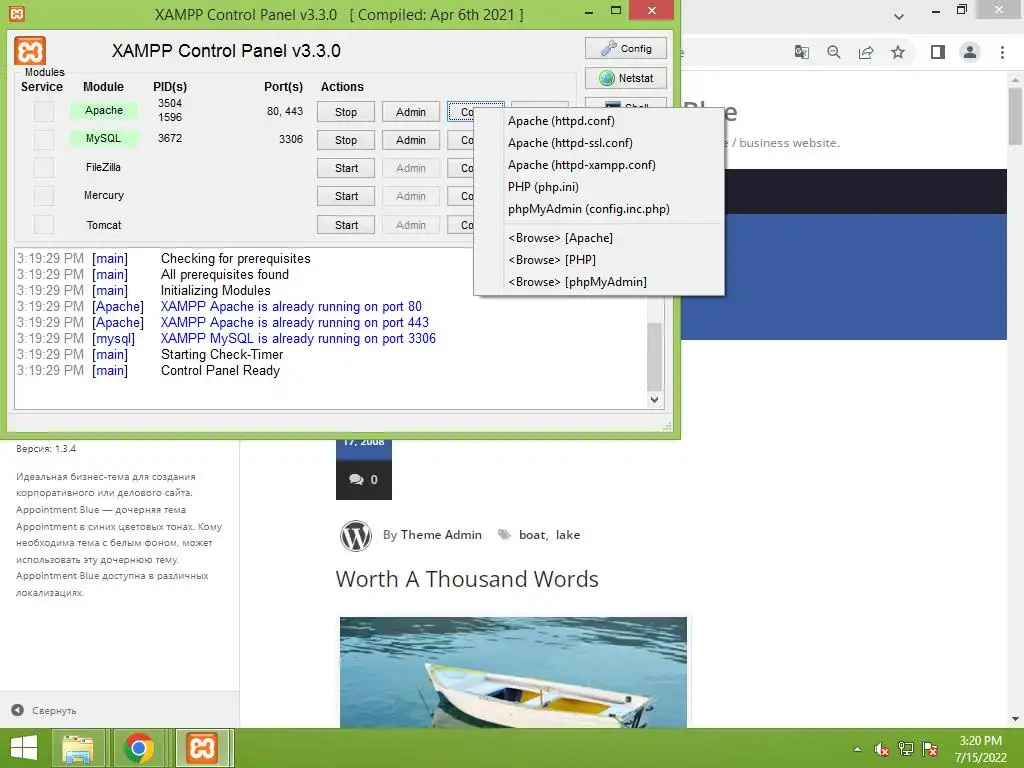Open the MySQL Admin page
The height and width of the screenshot is (768, 1024).
point(411,140)
